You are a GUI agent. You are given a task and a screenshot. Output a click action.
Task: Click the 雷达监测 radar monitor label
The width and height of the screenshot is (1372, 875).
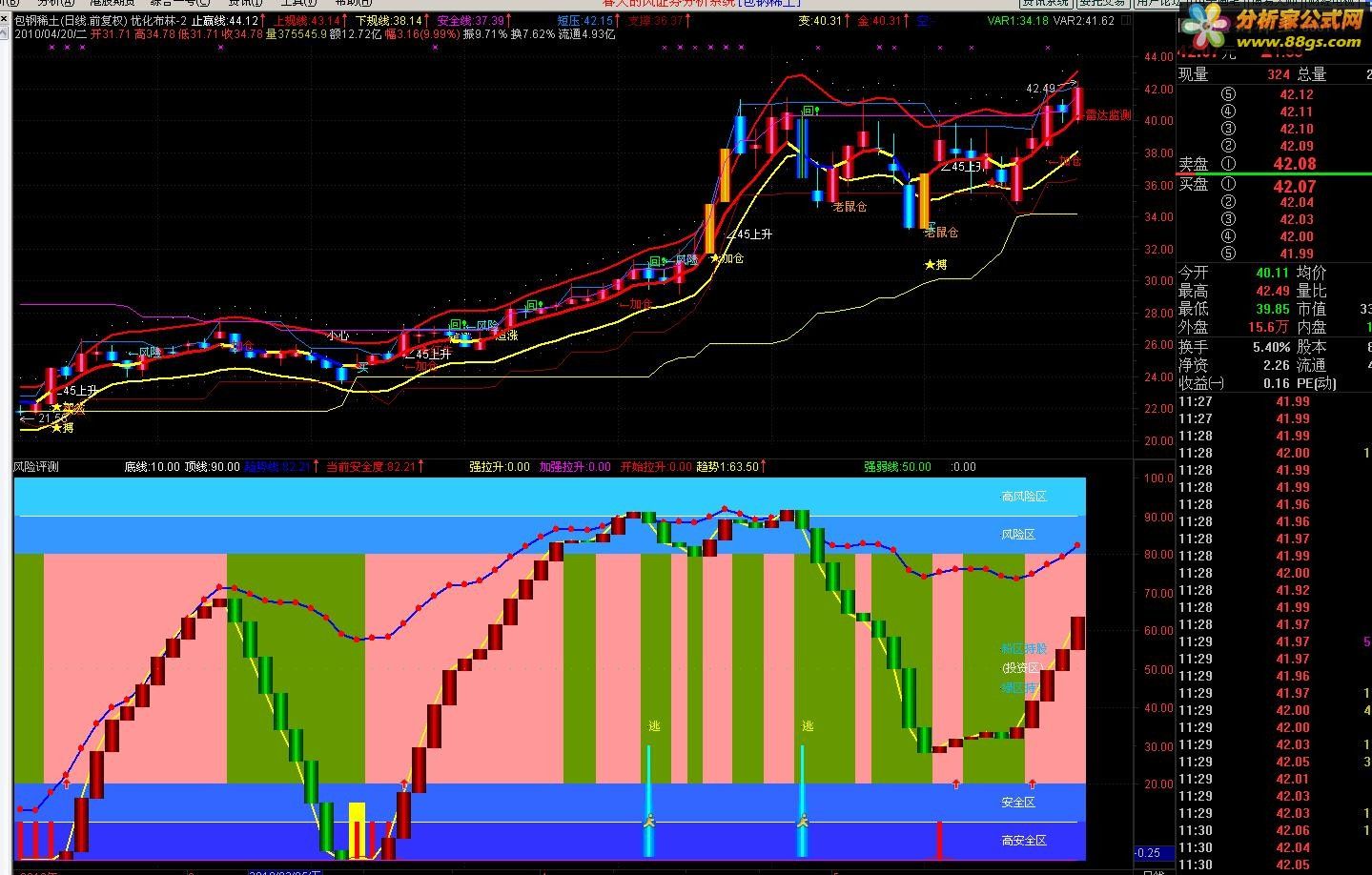pyautogui.click(x=1107, y=114)
